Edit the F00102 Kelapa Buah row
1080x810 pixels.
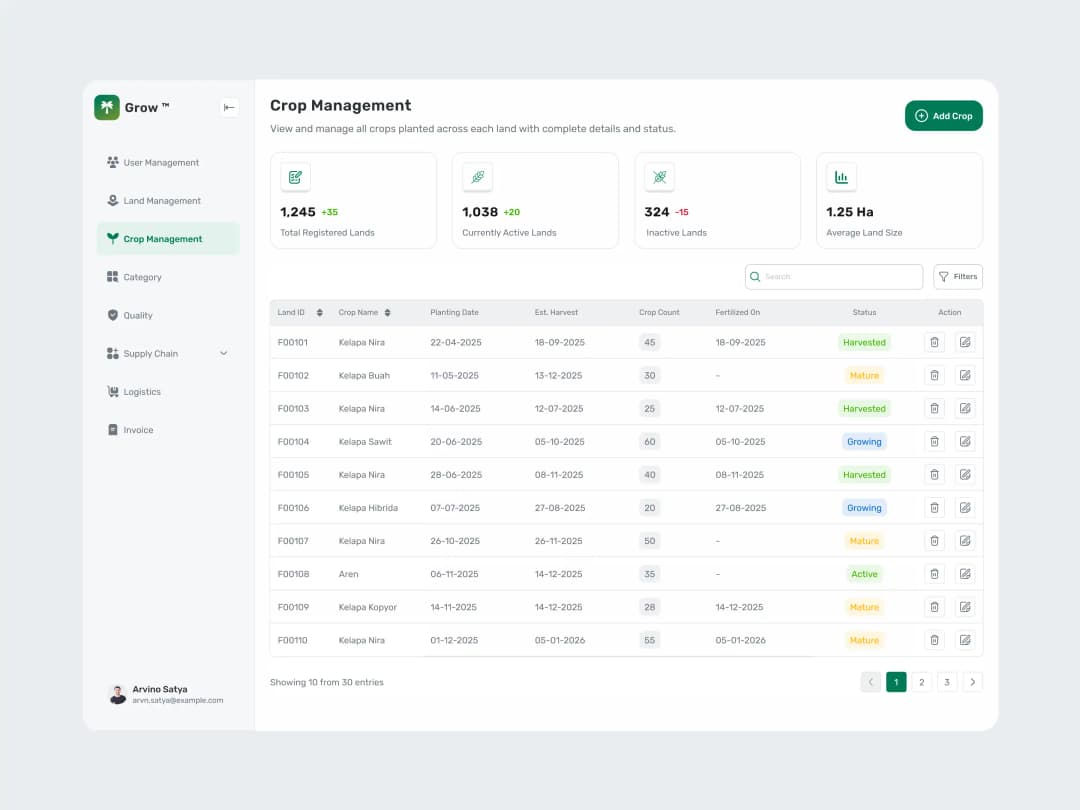[x=965, y=375]
